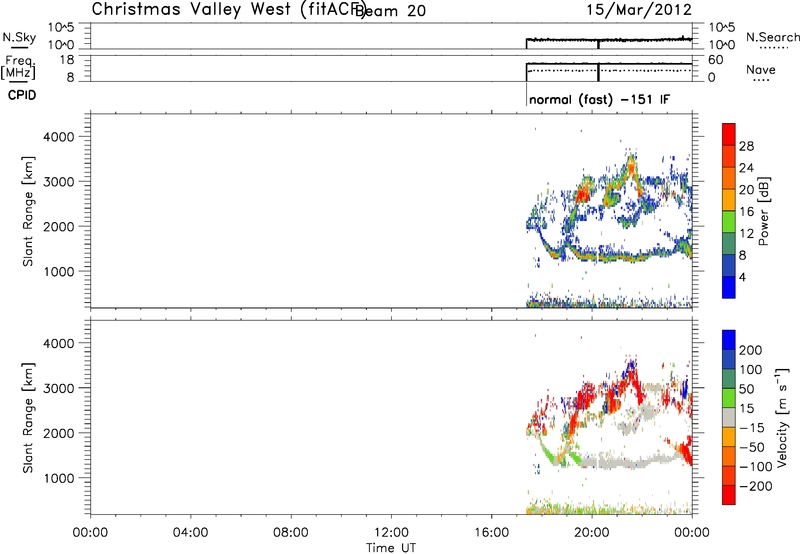Viewport: 800px width, 554px height.
Task: Click the 100 label on Velocity colorbar
Action: coord(750,369)
